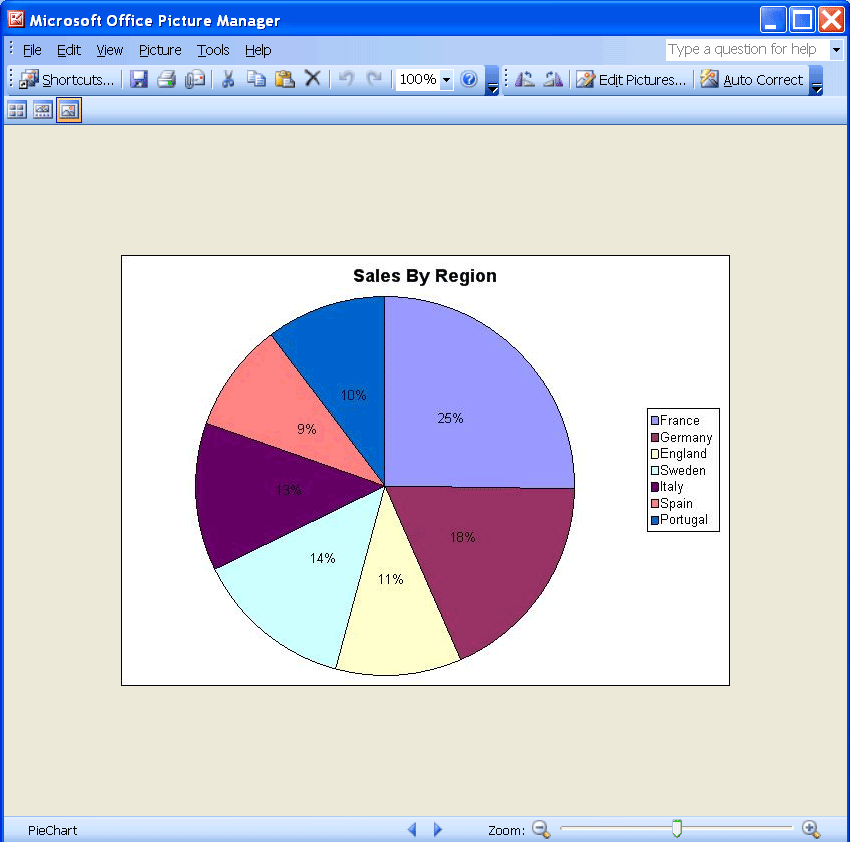Switch to Thumbnail view
The width and height of the screenshot is (850, 842).
click(x=17, y=111)
